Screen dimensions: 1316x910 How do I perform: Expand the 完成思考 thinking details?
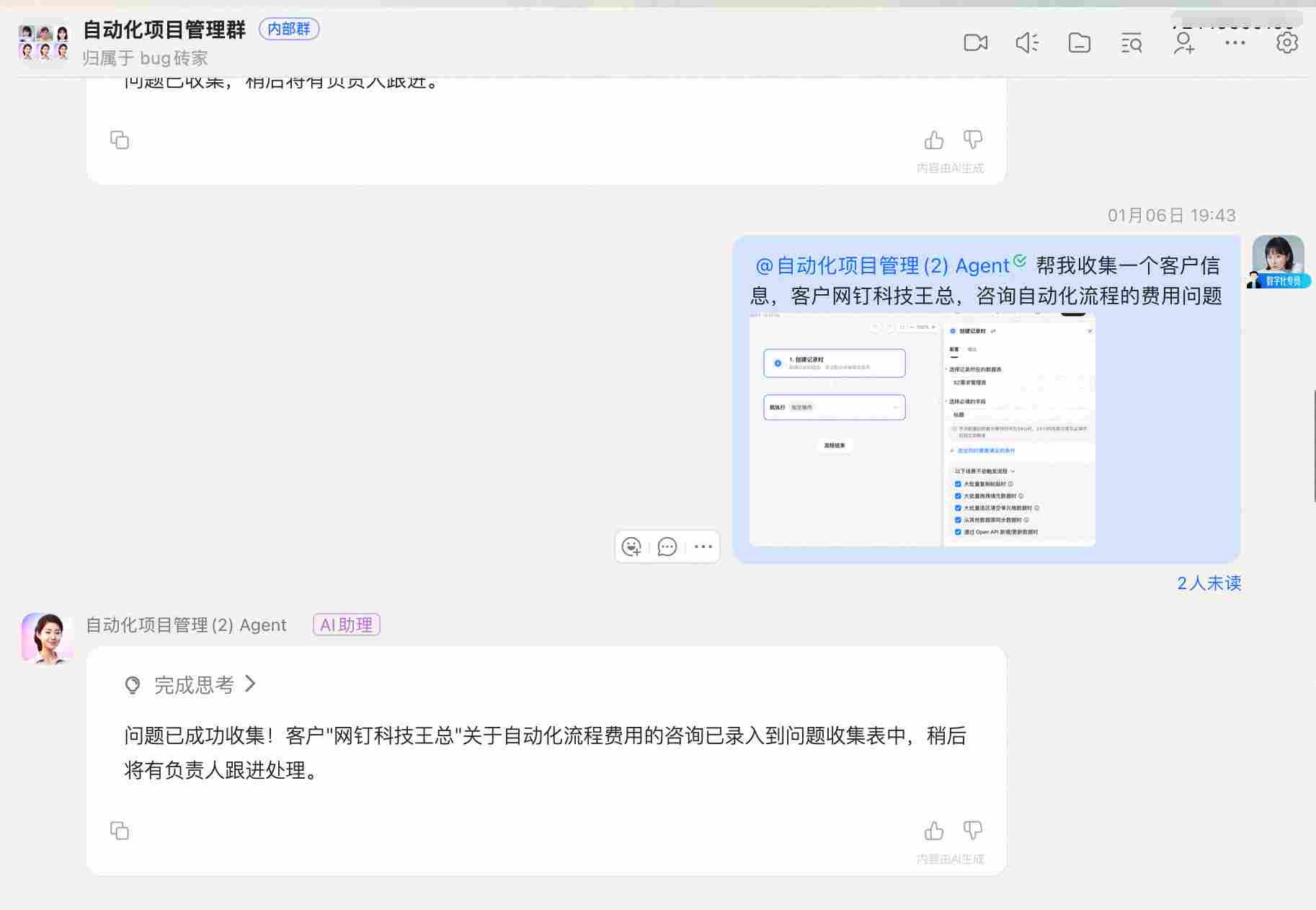coord(190,684)
